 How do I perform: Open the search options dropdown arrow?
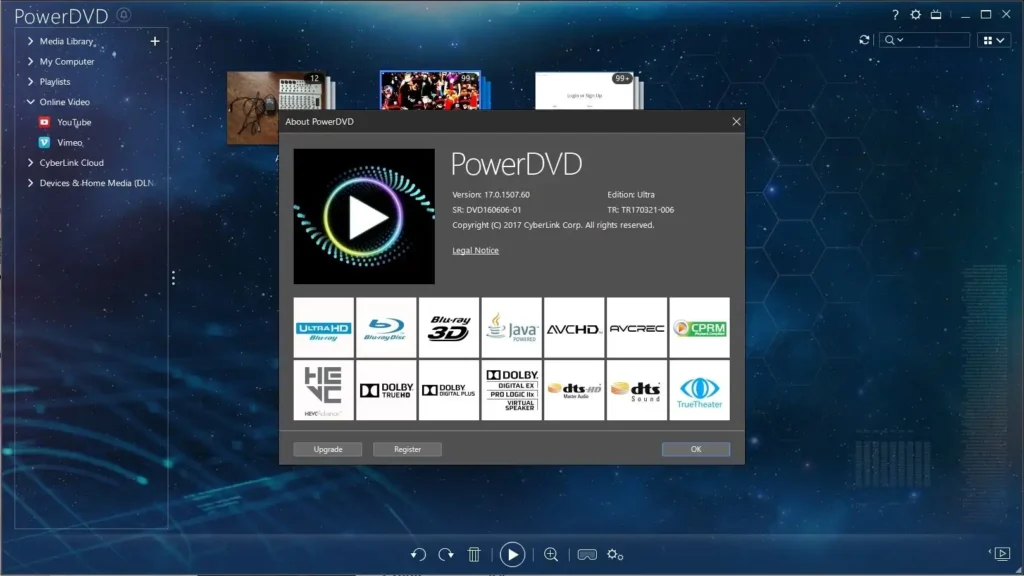click(901, 40)
